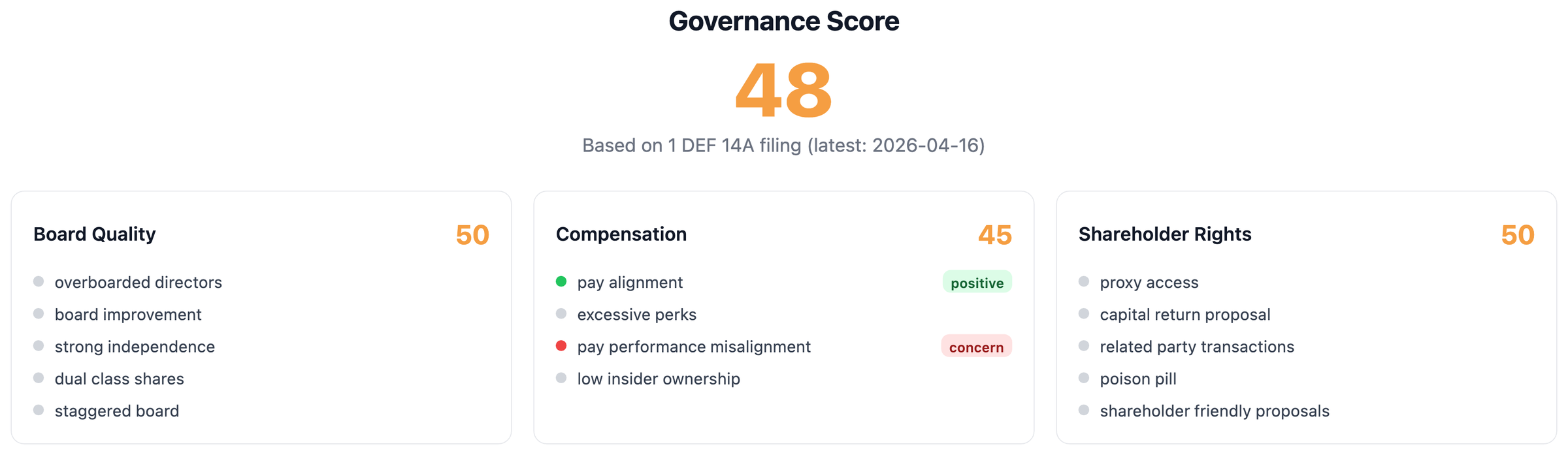Click the DEF 14A filing date note

click(783, 145)
